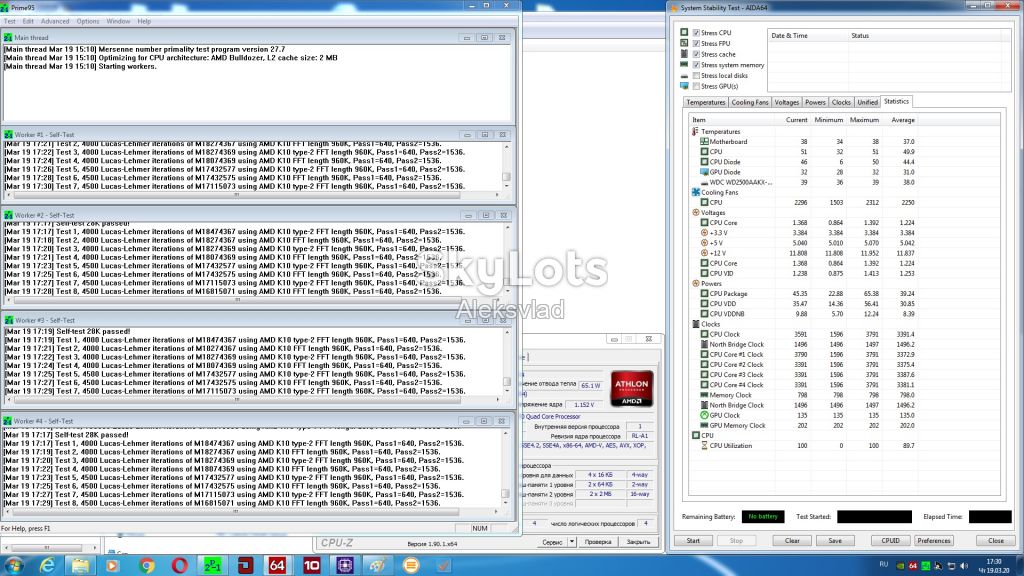Open the Test menu in Prime95
The height and width of the screenshot is (576, 1024).
pyautogui.click(x=10, y=21)
